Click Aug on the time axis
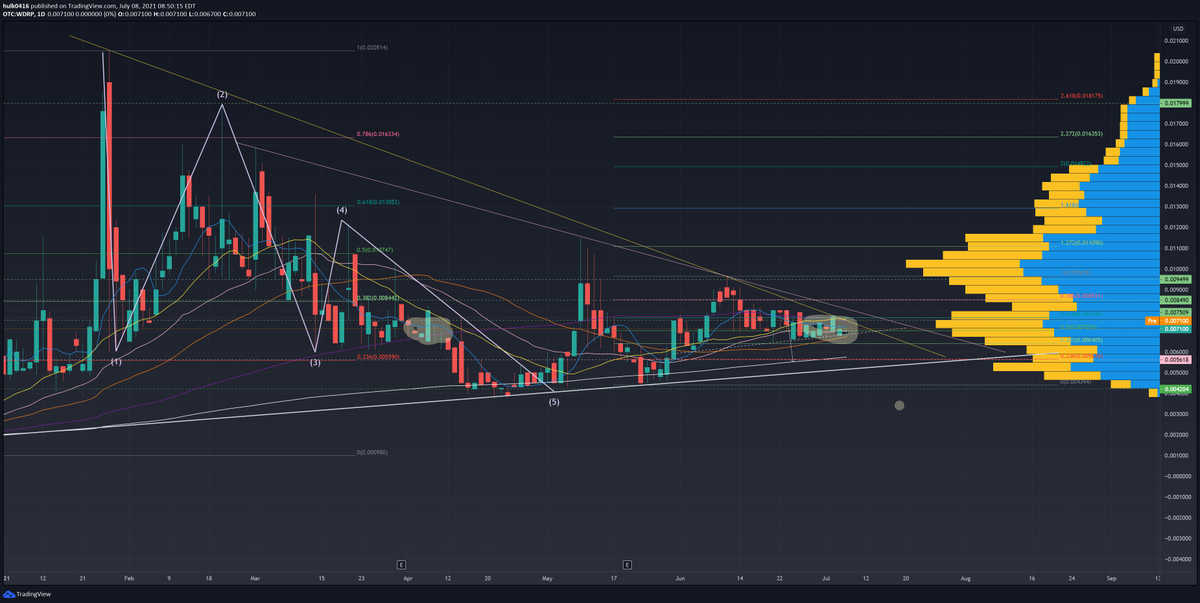Viewport: 1200px width, 603px height. click(x=965, y=578)
